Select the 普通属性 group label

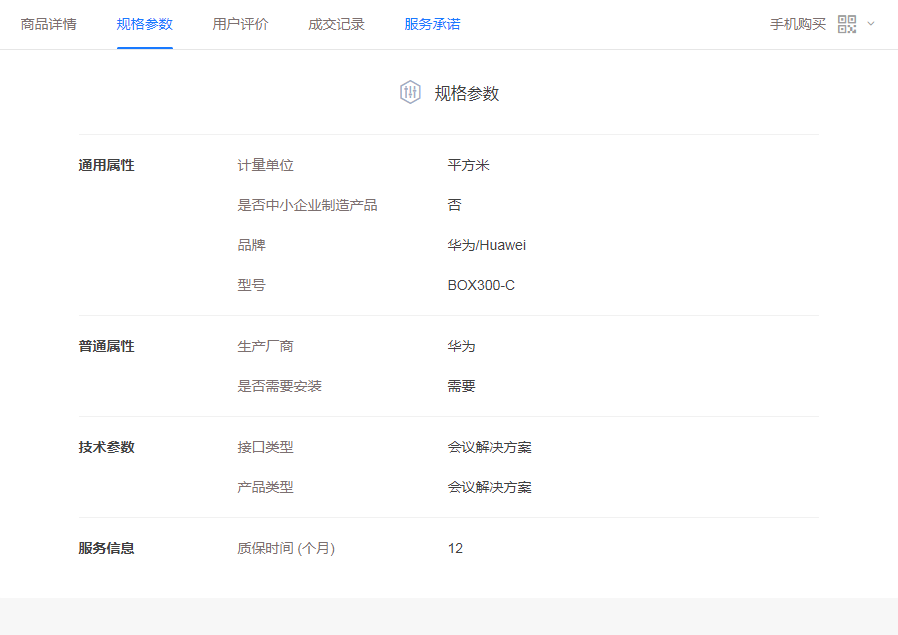point(107,346)
